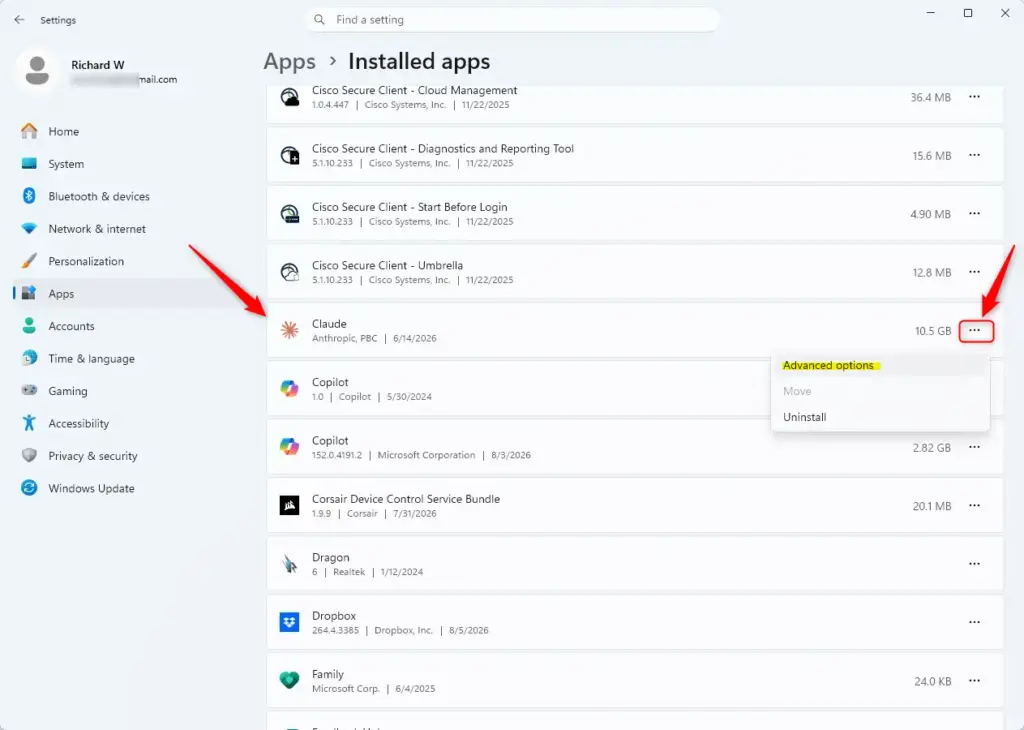This screenshot has height=730, width=1024.
Task: Click the Corsair Device Control Service Bundle name
Action: 406,499
